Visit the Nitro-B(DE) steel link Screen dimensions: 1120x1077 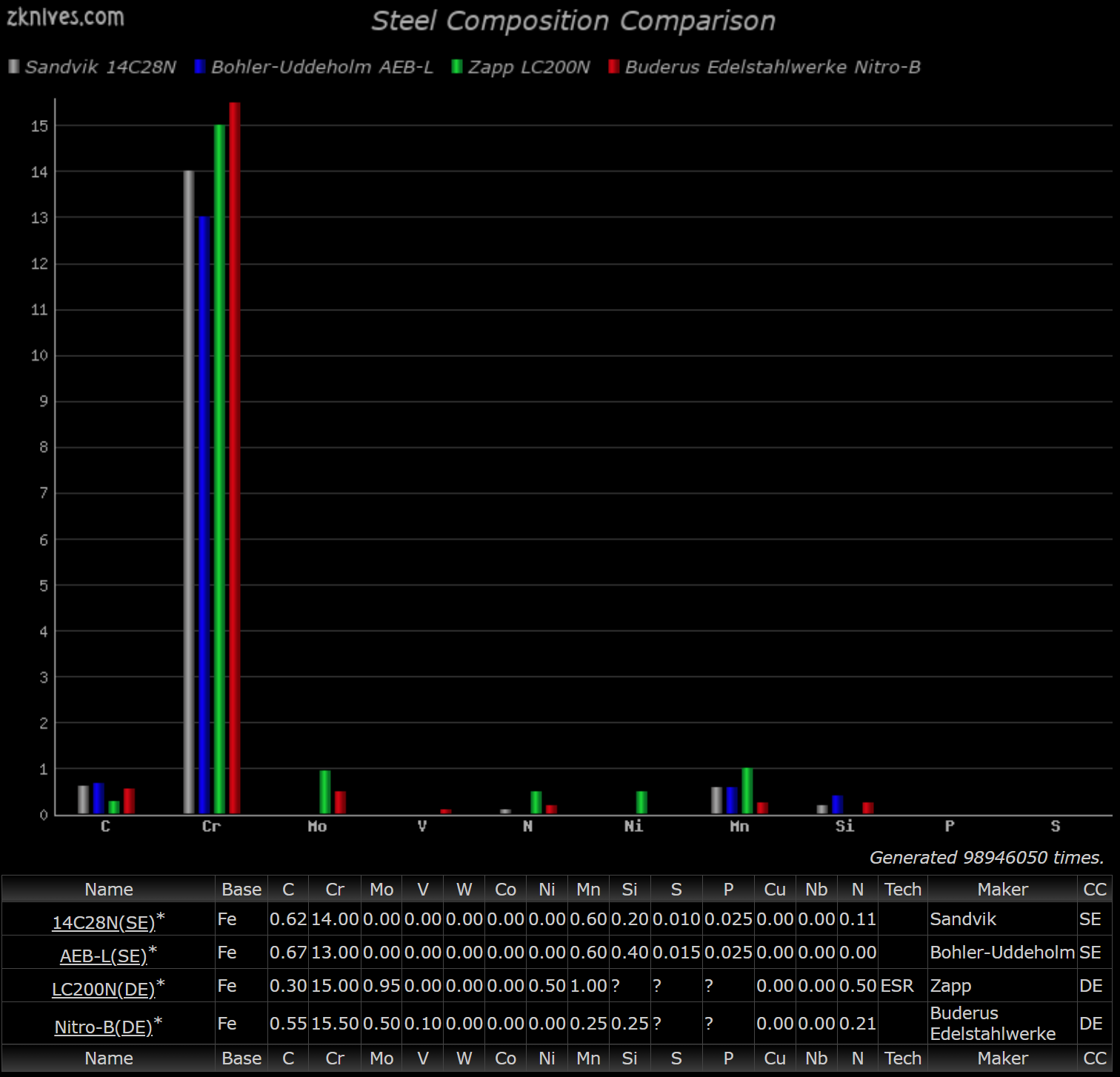pyautogui.click(x=104, y=1027)
